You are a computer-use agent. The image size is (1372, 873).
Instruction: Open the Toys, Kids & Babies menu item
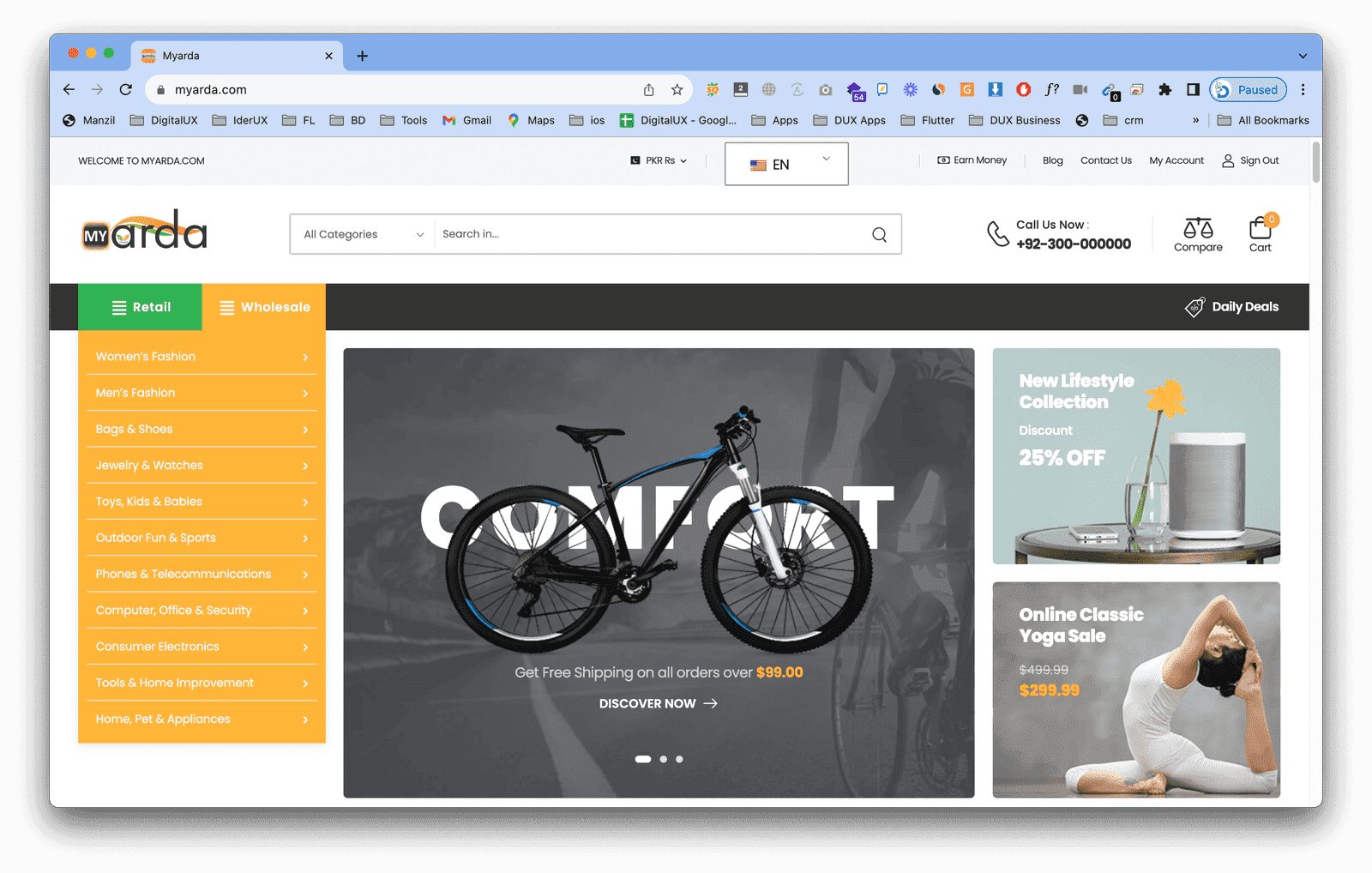coord(202,502)
